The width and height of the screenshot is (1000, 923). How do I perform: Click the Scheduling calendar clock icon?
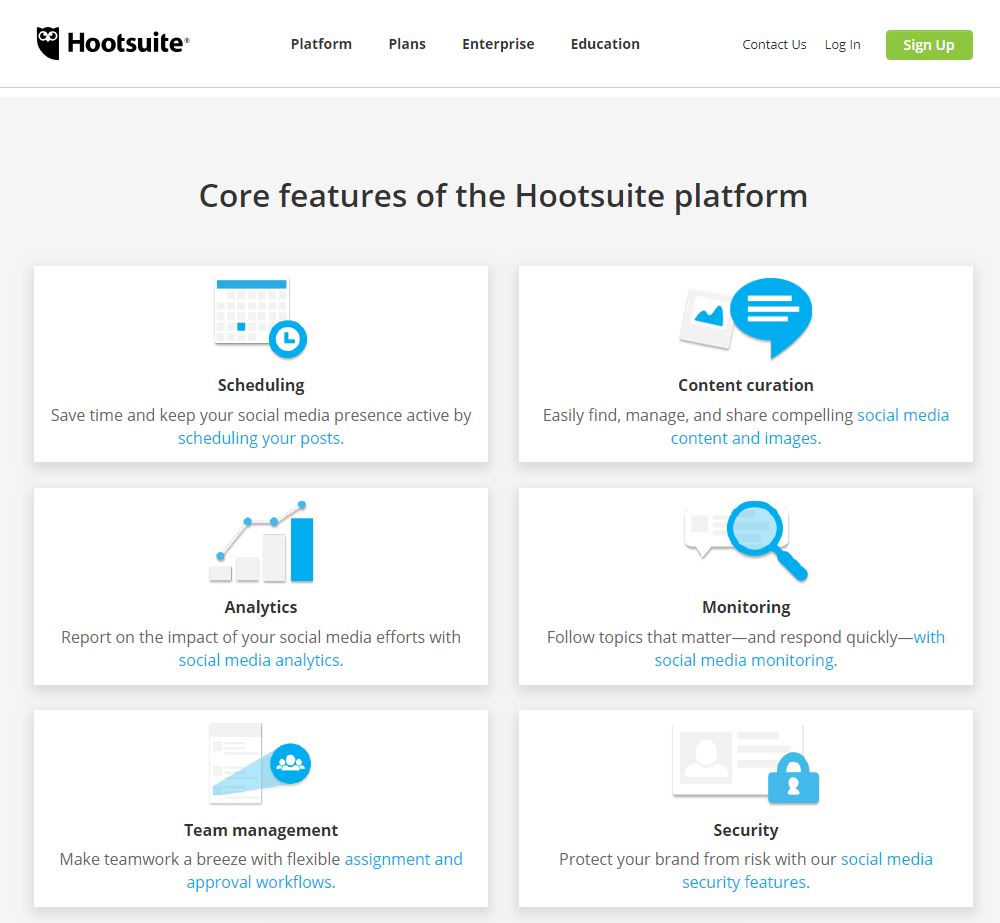point(261,318)
